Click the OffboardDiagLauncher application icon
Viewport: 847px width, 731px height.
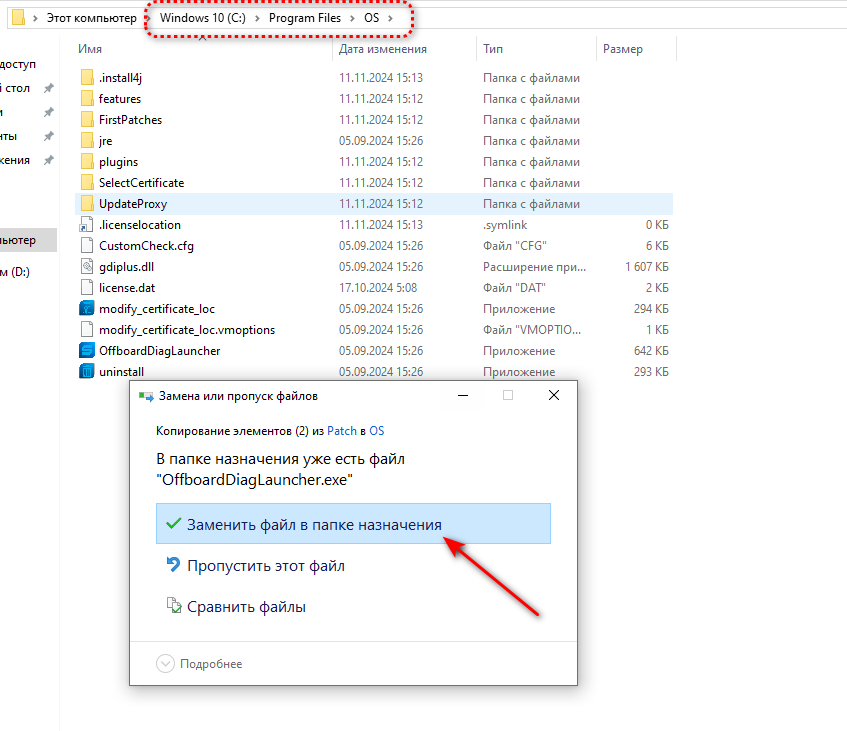click(x=86, y=351)
